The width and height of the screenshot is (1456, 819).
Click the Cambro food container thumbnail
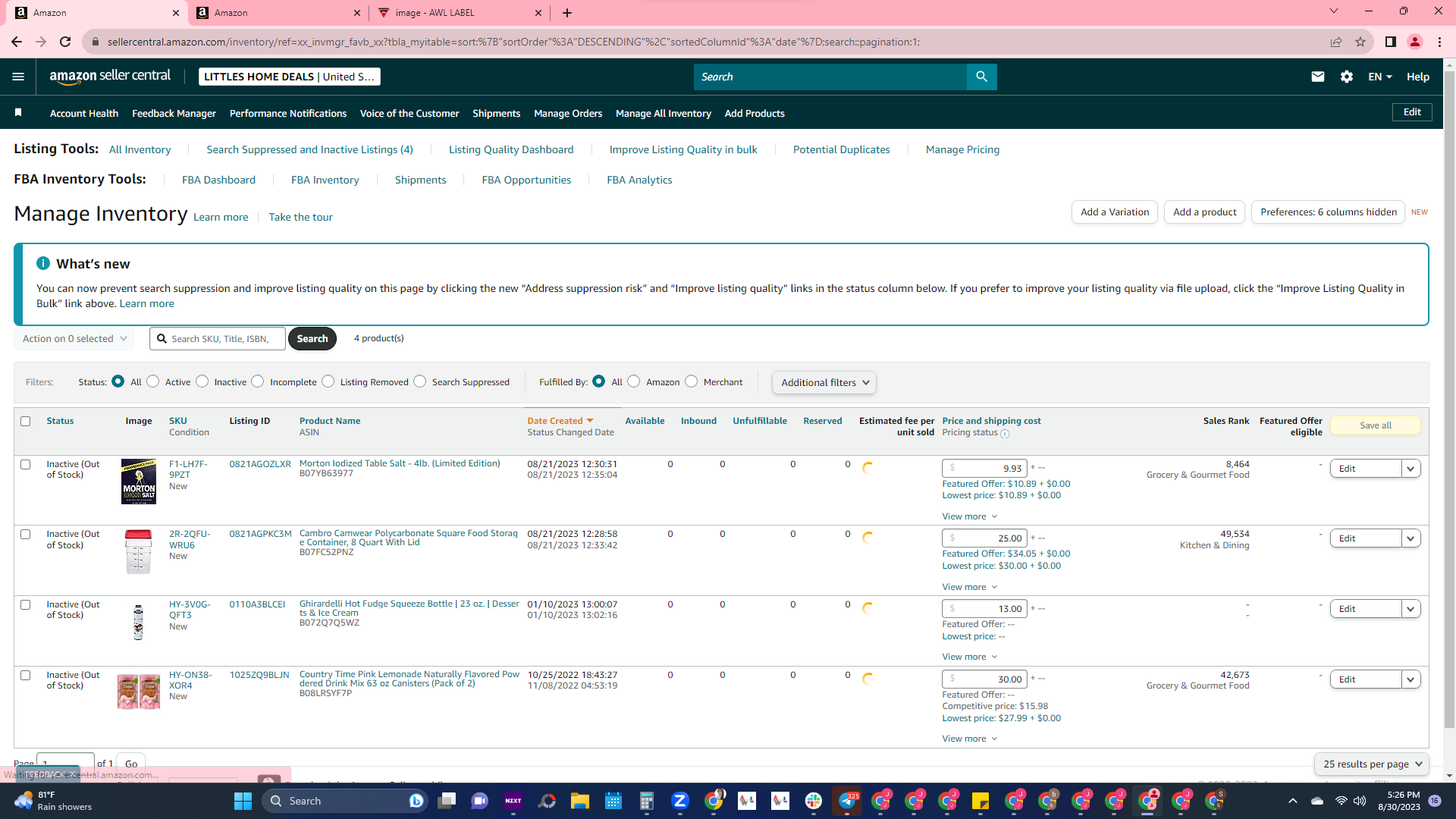pos(138,551)
